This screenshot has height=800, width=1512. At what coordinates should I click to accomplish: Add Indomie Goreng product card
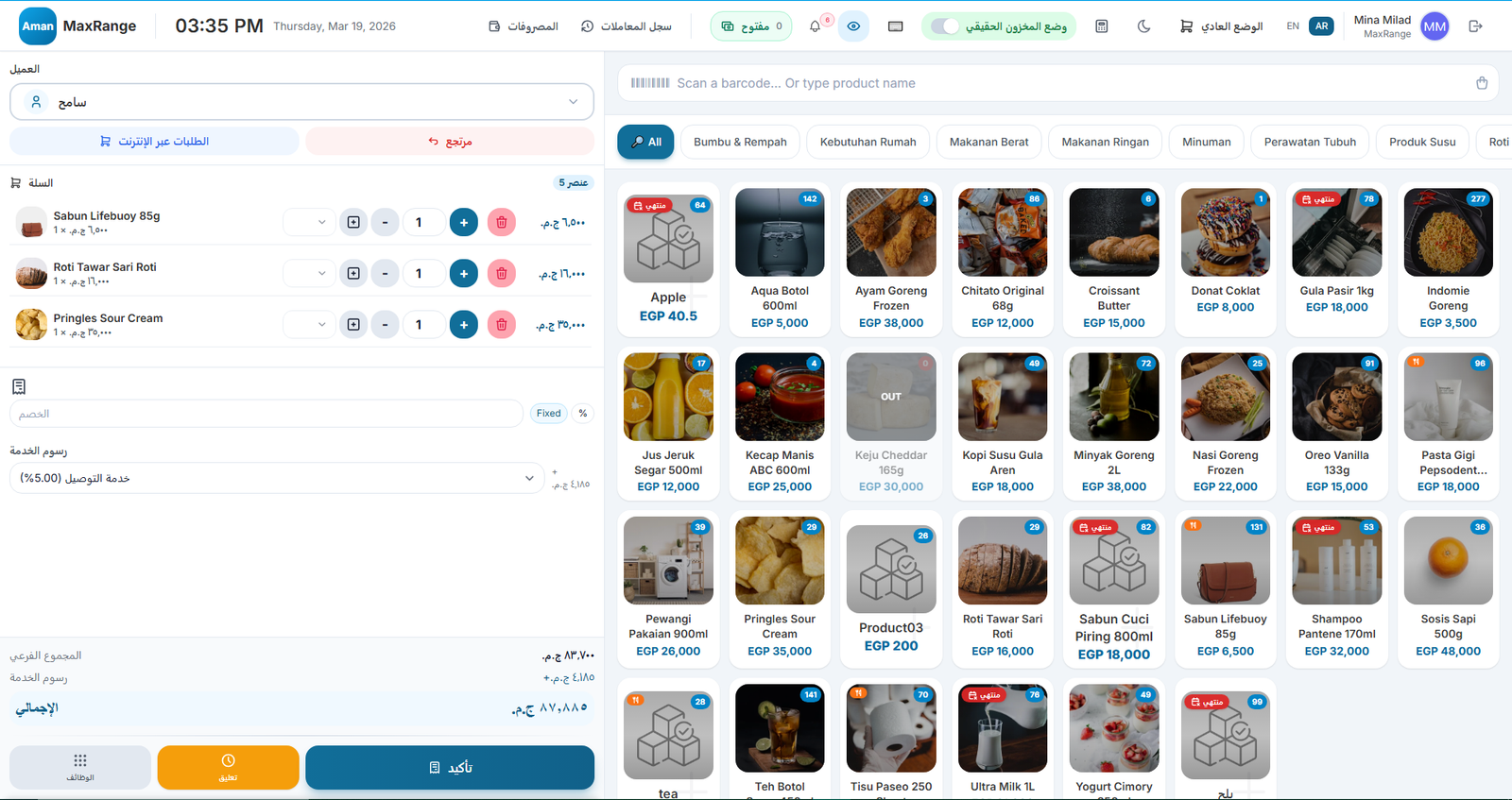click(1449, 260)
